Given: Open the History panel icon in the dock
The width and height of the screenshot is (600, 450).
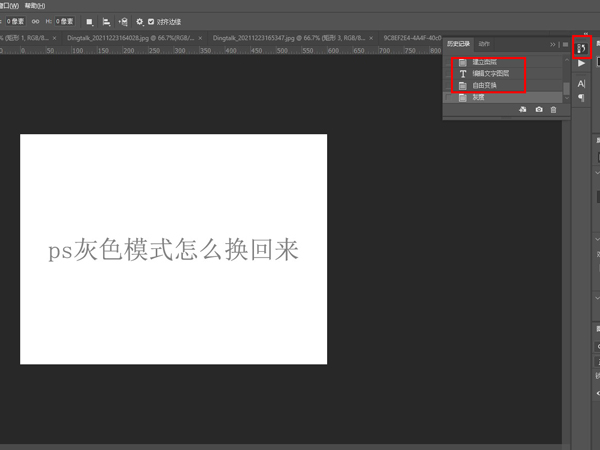Looking at the screenshot, I should [x=582, y=48].
